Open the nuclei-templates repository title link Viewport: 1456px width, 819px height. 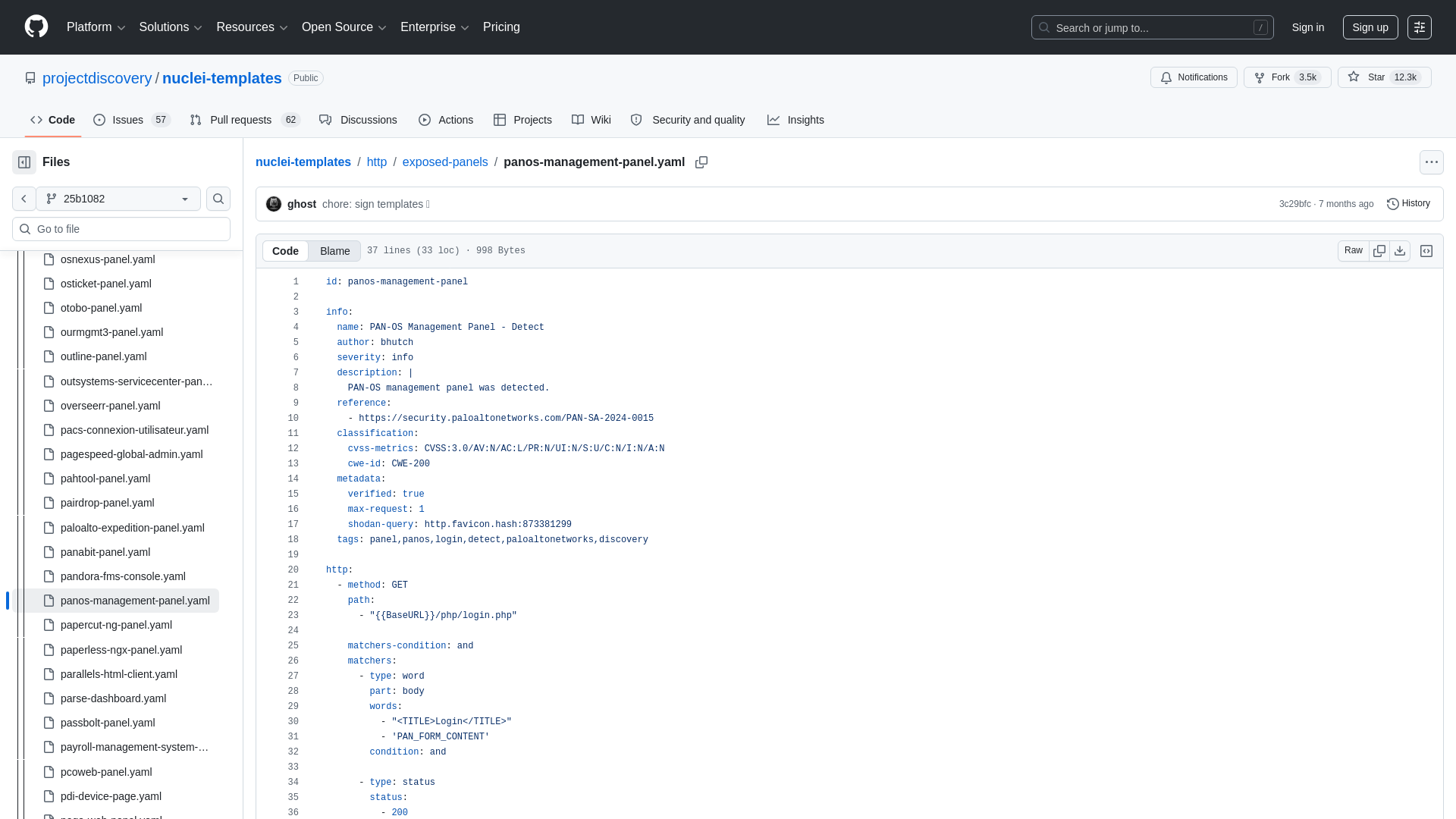222,78
